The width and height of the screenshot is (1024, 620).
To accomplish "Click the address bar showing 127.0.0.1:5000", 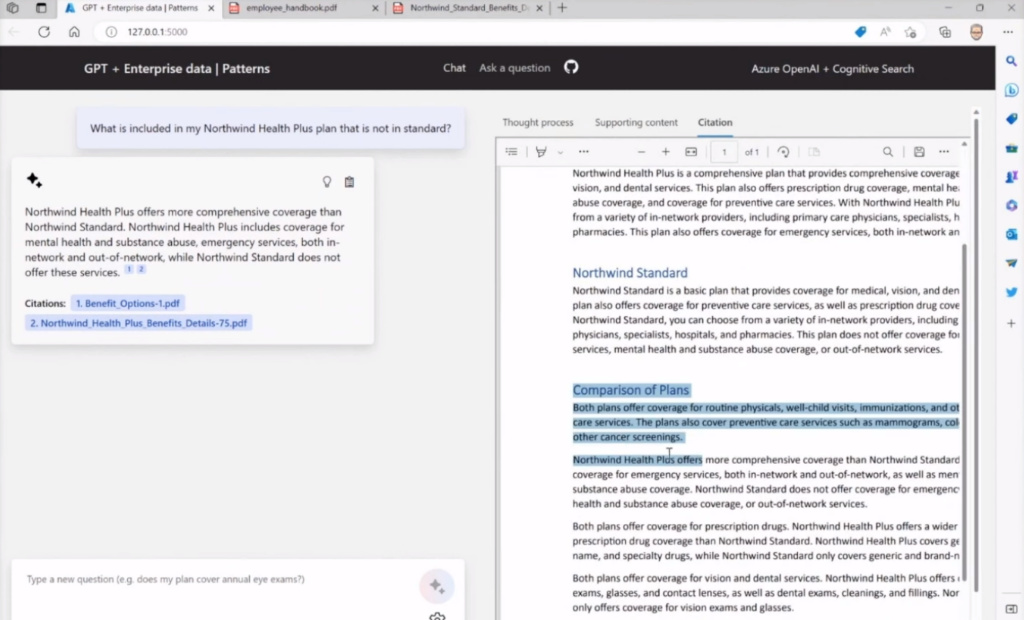I will click(157, 31).
